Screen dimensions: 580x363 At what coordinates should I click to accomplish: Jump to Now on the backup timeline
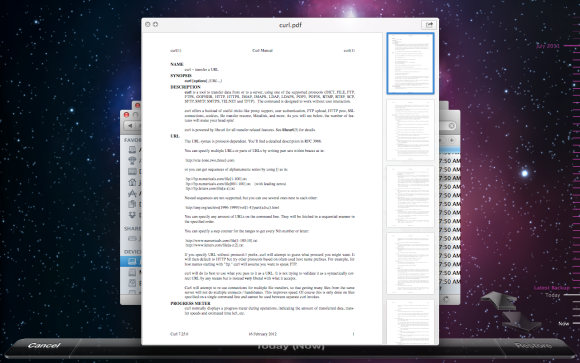click(x=563, y=323)
